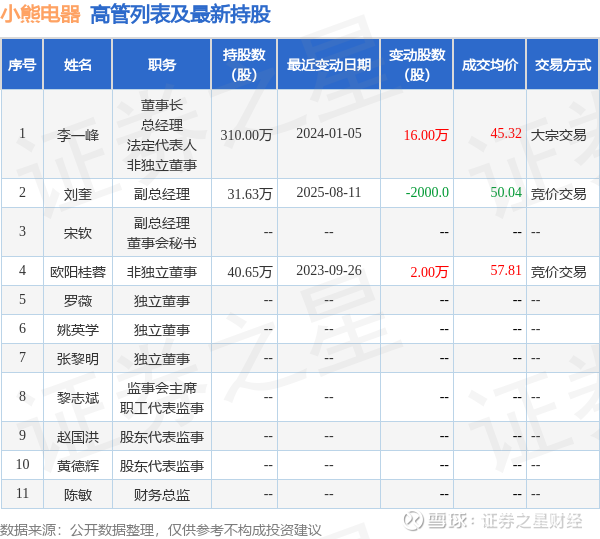Click the 财务总监 position cell

pos(161,495)
